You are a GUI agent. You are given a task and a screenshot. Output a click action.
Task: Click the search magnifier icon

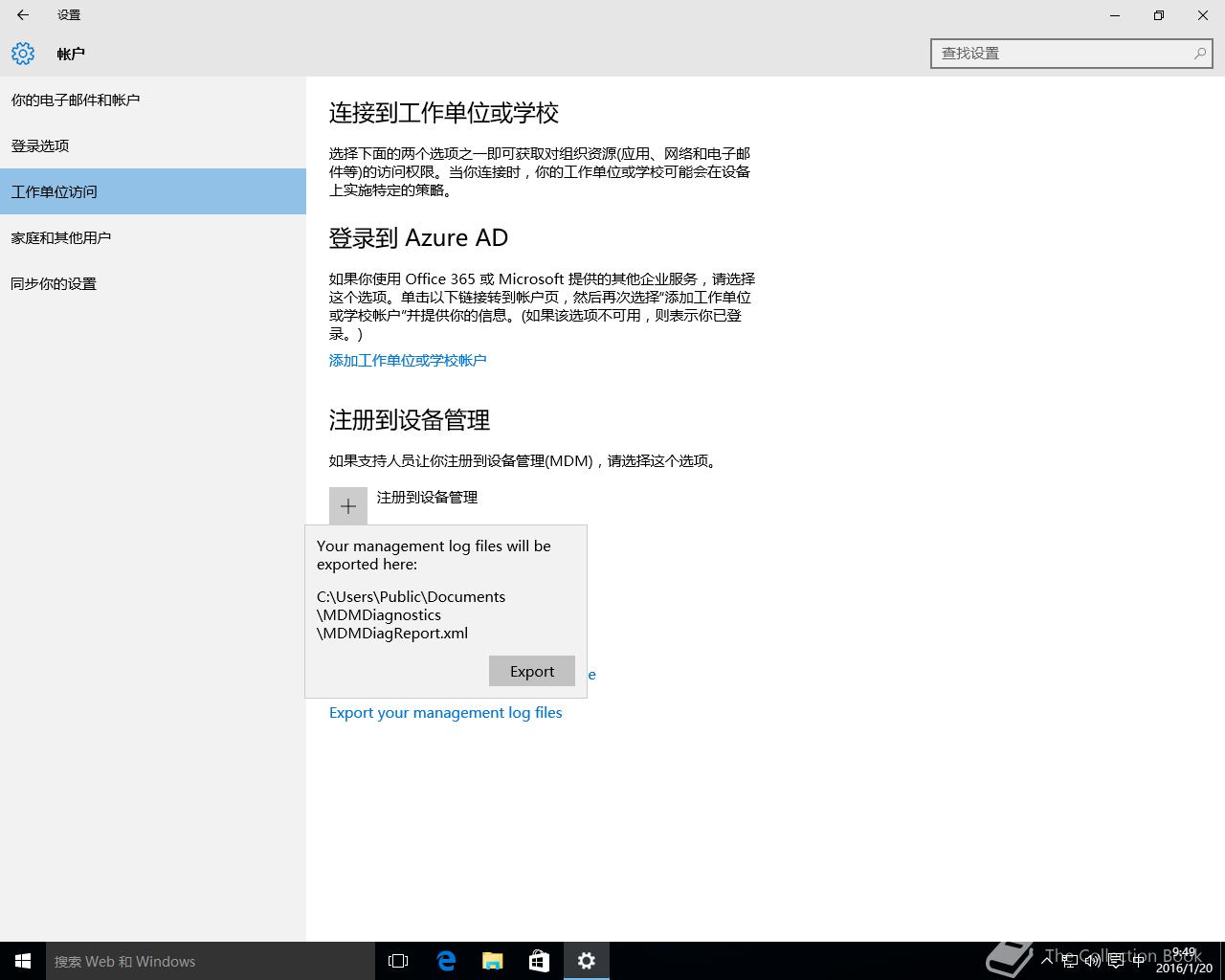[x=1199, y=54]
